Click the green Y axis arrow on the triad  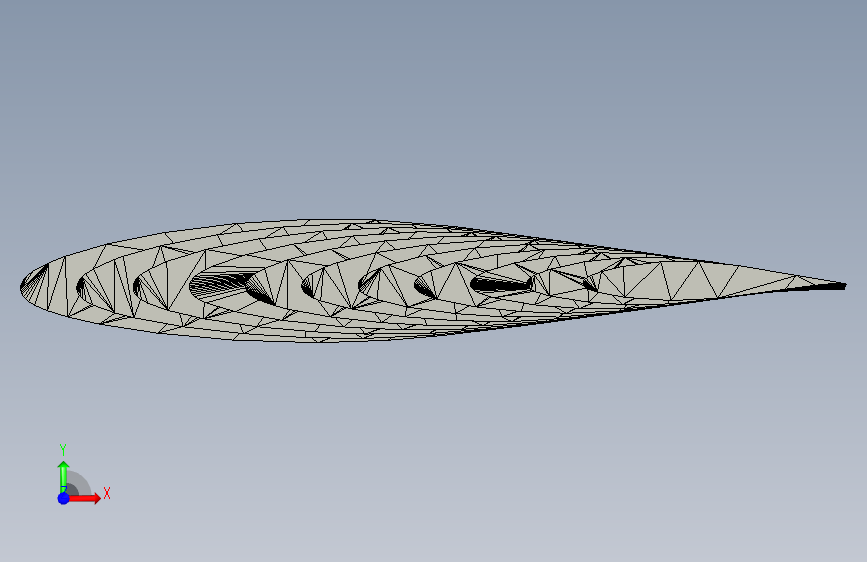point(64,476)
